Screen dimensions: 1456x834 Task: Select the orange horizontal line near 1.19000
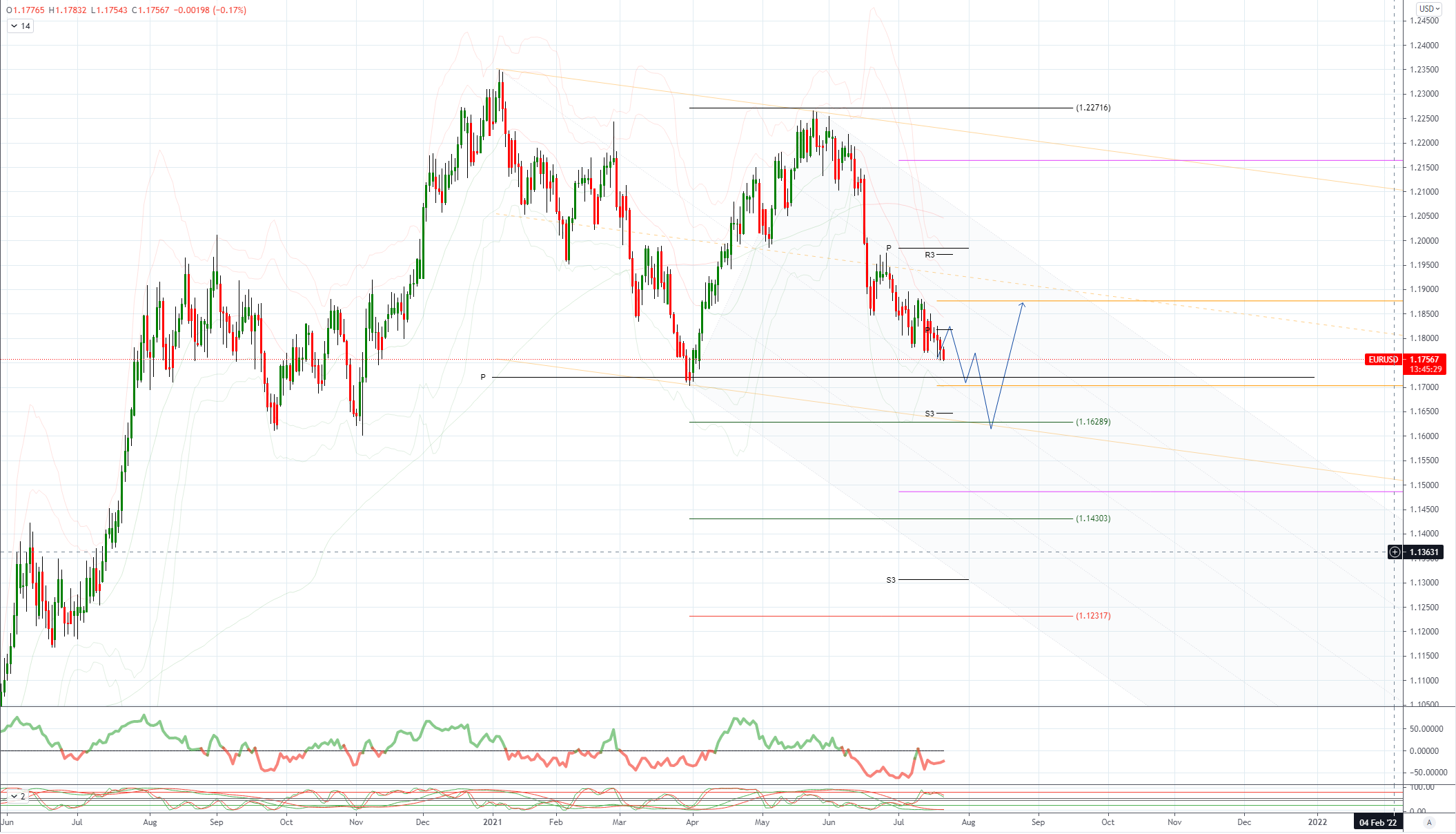pos(1170,301)
